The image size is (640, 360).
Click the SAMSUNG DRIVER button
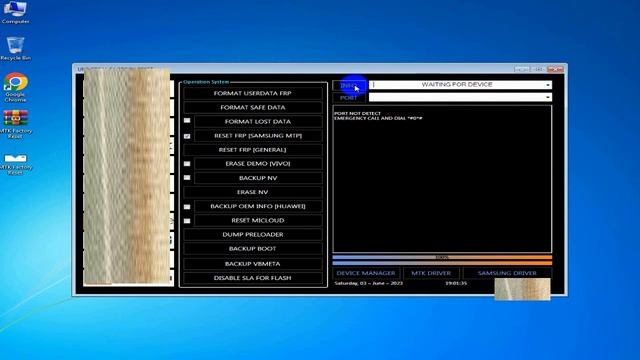tap(507, 273)
